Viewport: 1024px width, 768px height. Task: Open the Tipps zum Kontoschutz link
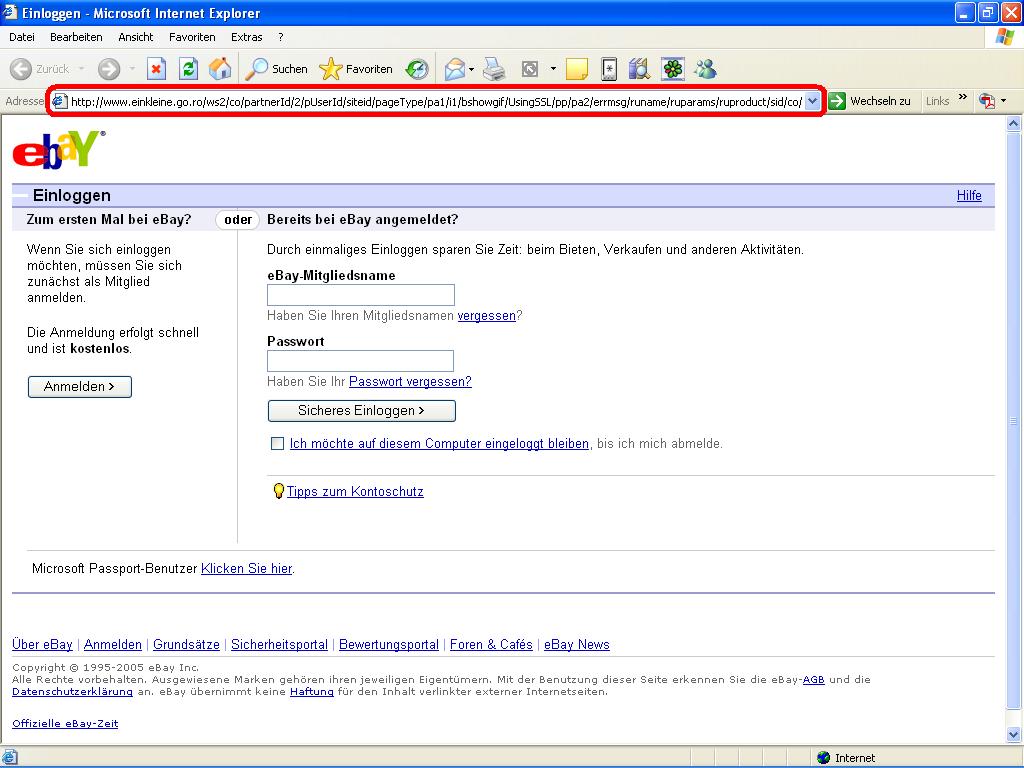click(355, 491)
